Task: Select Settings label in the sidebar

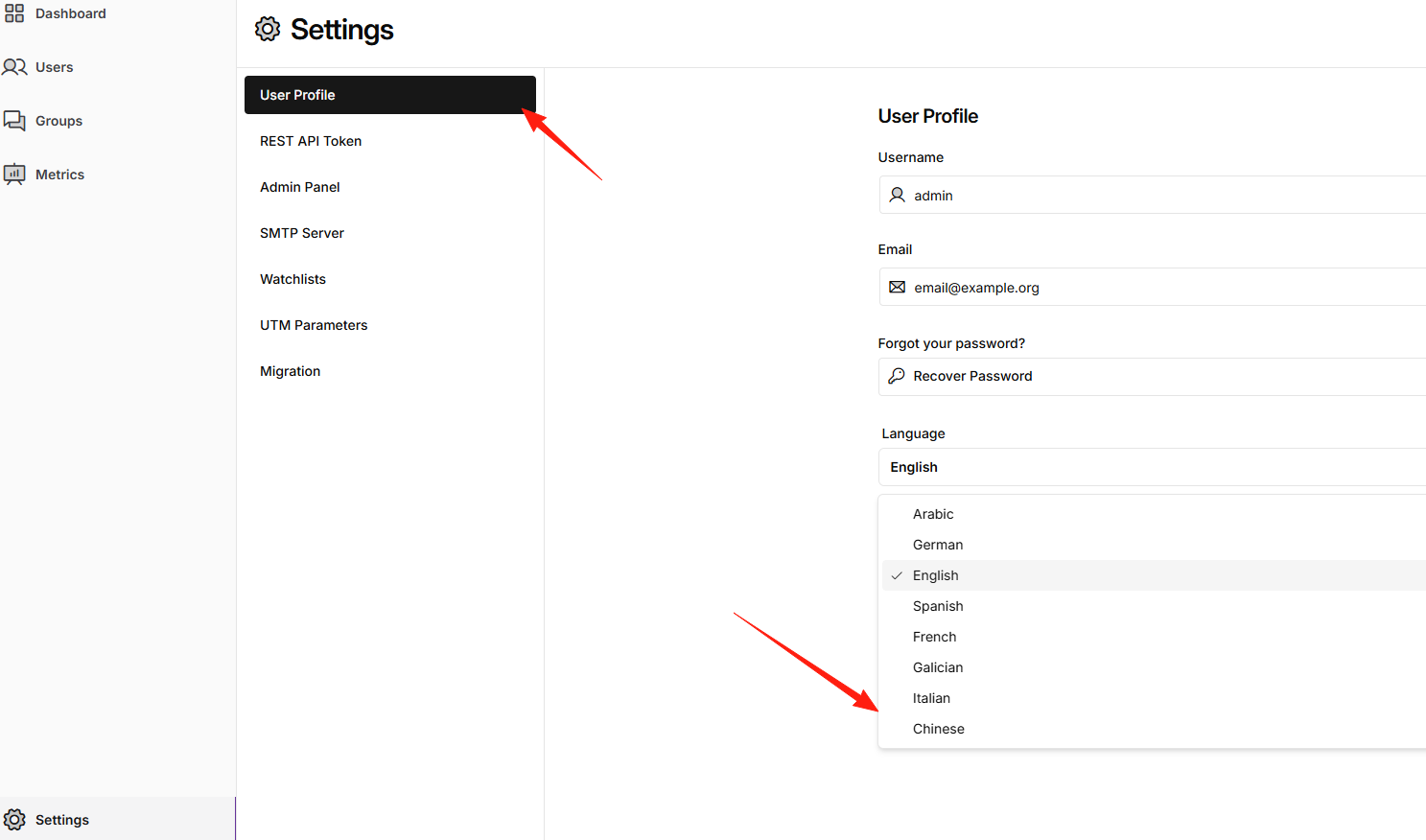Action: coord(62,820)
